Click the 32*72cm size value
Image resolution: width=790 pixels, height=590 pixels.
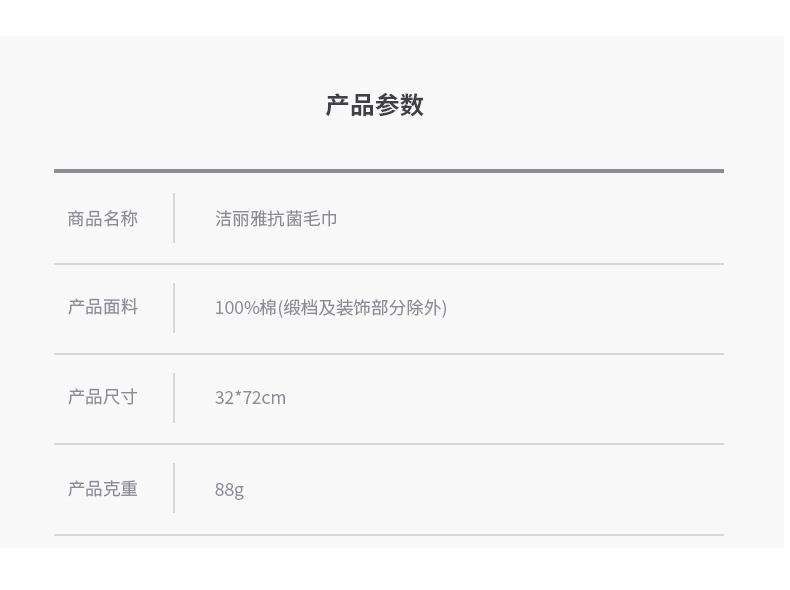[x=250, y=398]
